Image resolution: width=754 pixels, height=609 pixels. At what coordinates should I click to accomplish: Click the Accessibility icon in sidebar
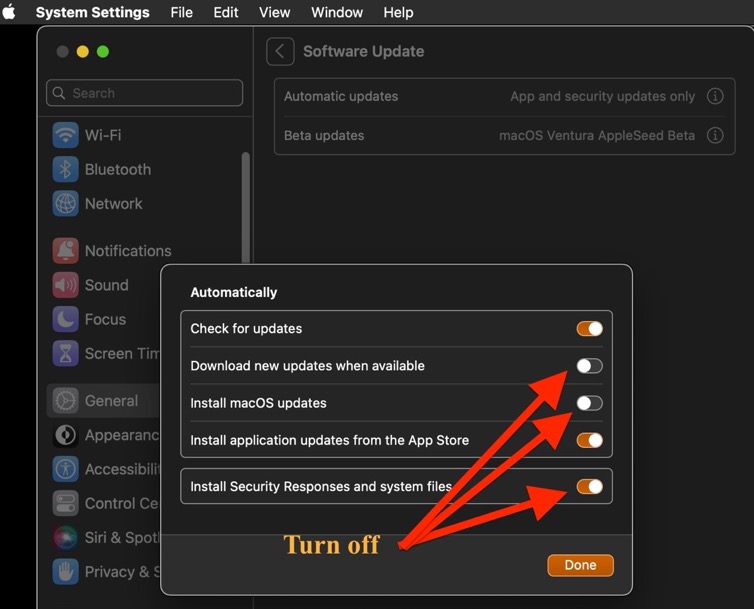click(65, 469)
